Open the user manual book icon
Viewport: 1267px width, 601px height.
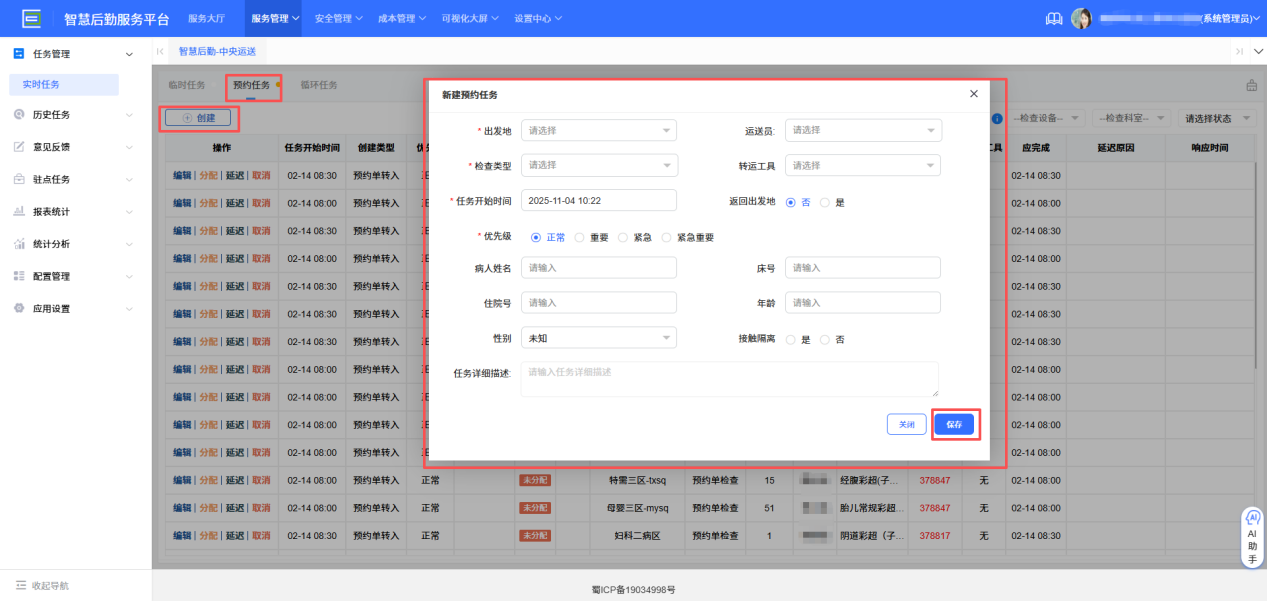1053,17
